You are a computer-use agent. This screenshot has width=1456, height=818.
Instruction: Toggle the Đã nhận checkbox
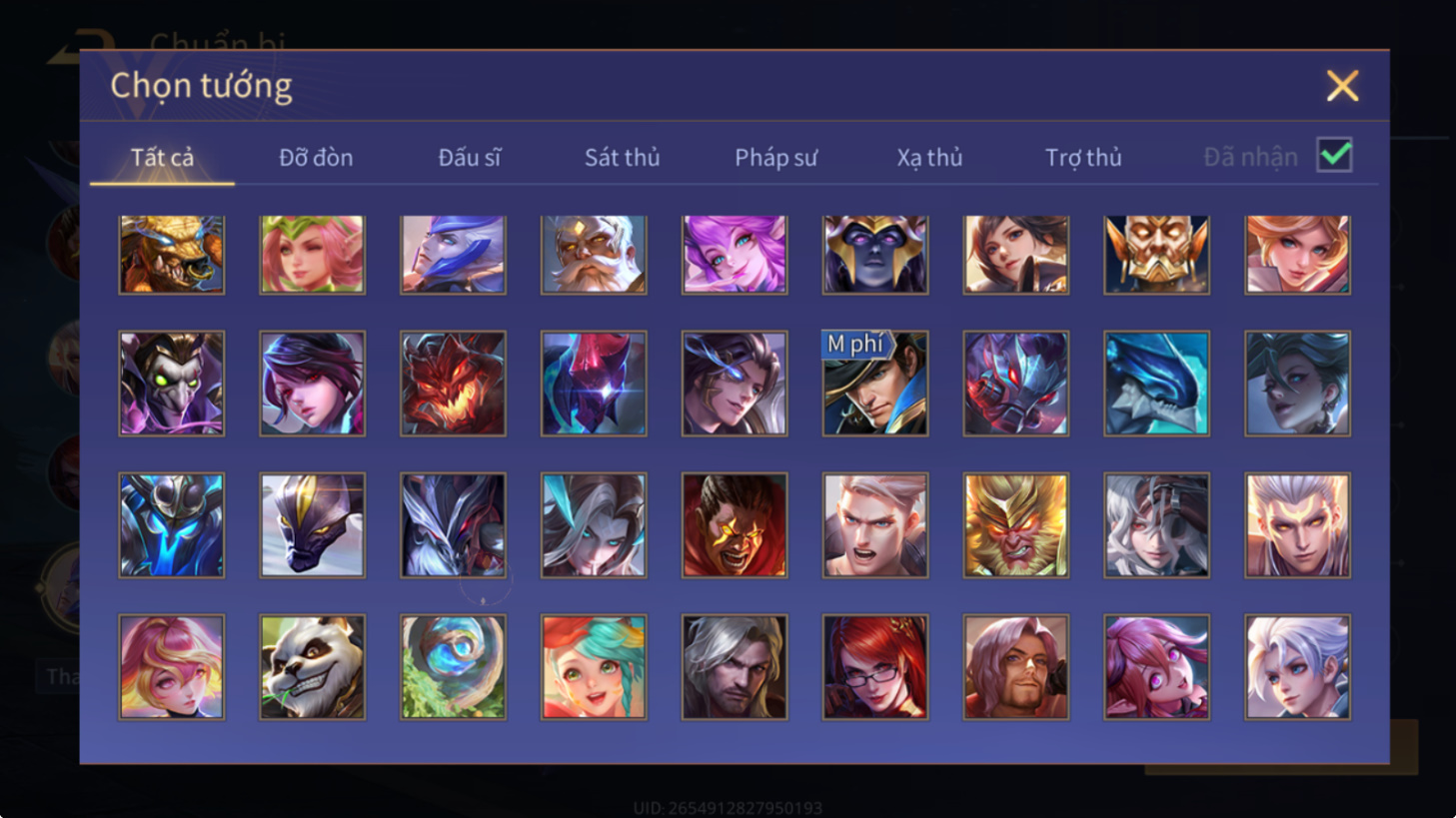point(1335,156)
